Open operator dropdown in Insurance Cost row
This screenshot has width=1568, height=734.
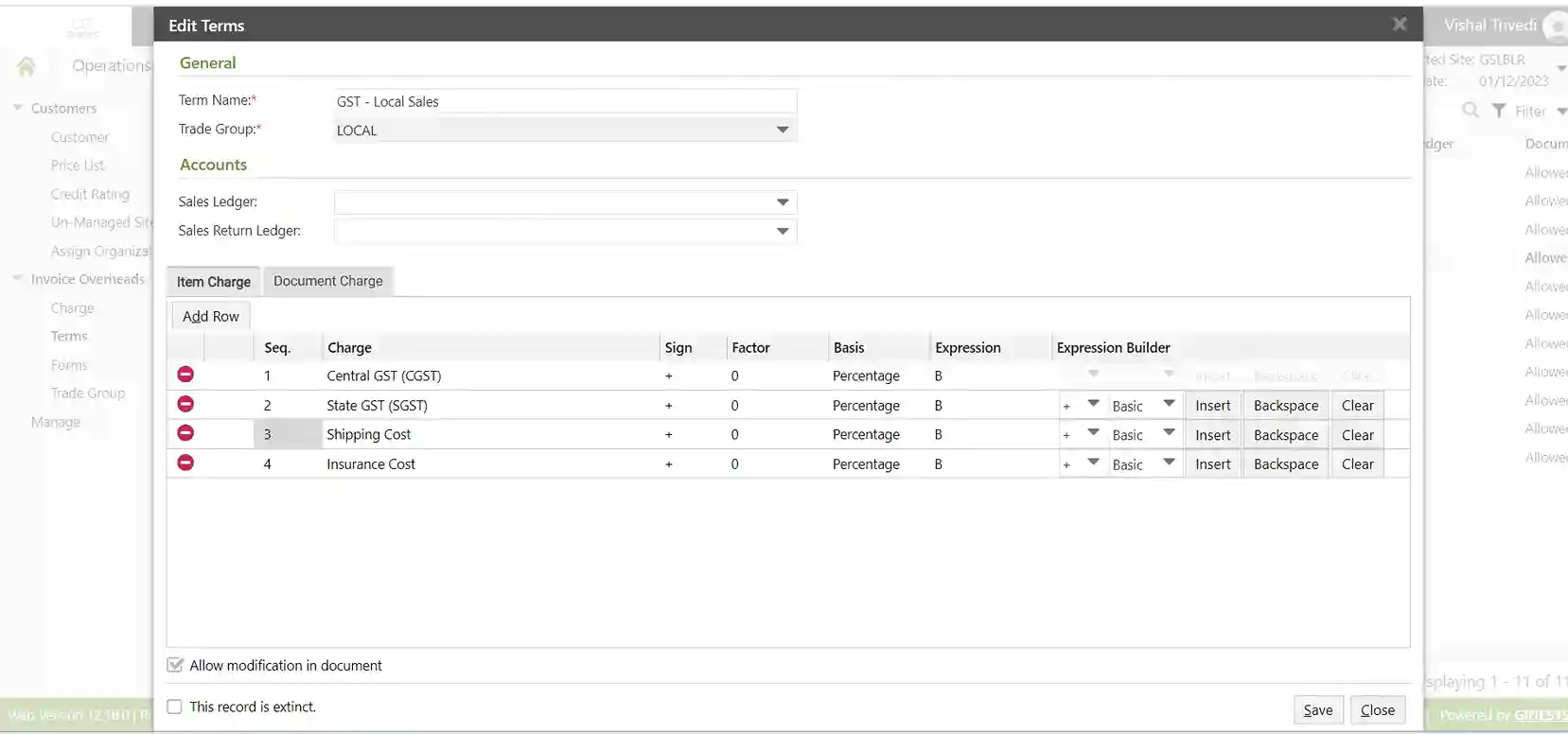tap(1093, 463)
